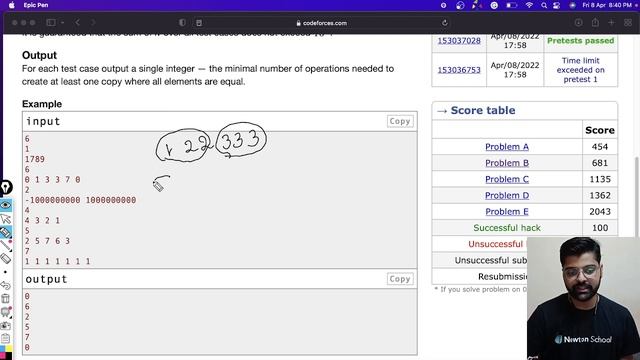This screenshot has height=360, width=640.
Task: Click the undo arrow in Epic Pen
Action: point(5,285)
